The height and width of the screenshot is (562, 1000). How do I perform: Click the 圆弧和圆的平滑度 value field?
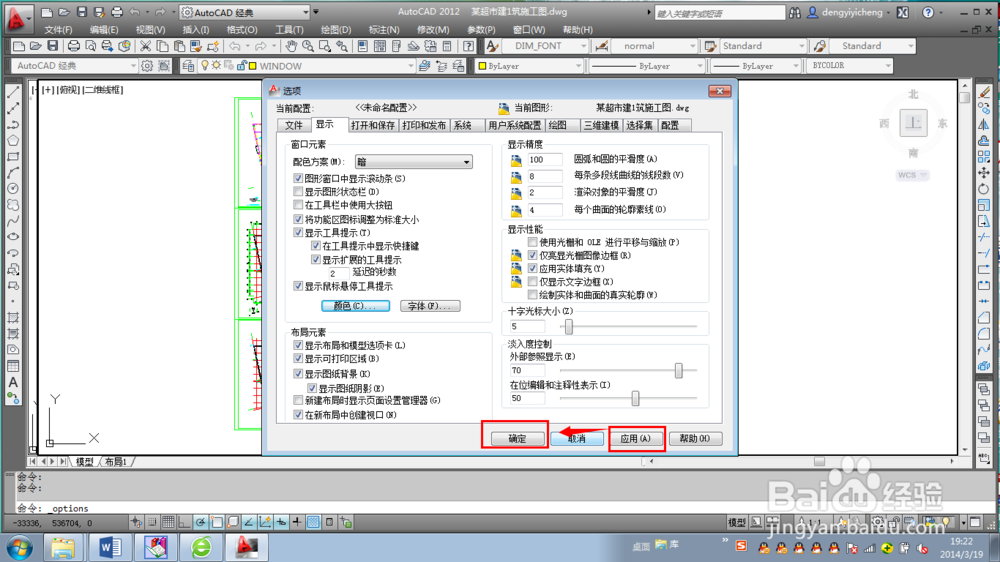(545, 159)
